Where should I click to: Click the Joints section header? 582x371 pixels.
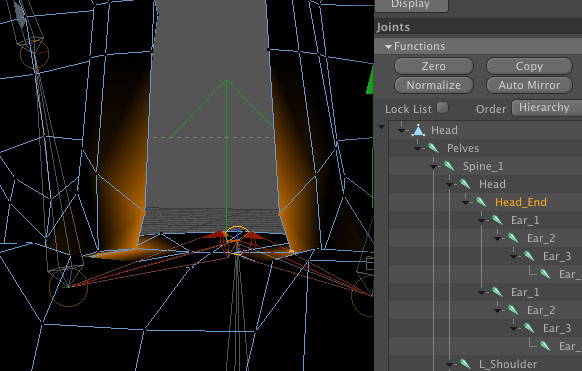[x=478, y=27]
